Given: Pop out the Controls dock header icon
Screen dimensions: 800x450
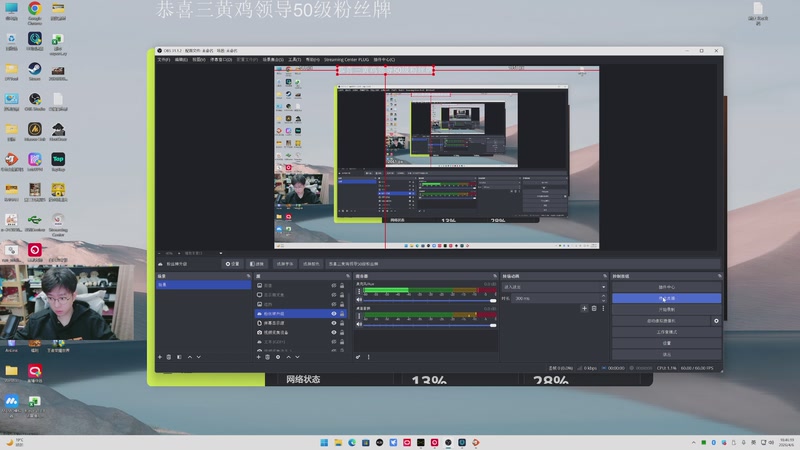Looking at the screenshot, I should [x=719, y=276].
